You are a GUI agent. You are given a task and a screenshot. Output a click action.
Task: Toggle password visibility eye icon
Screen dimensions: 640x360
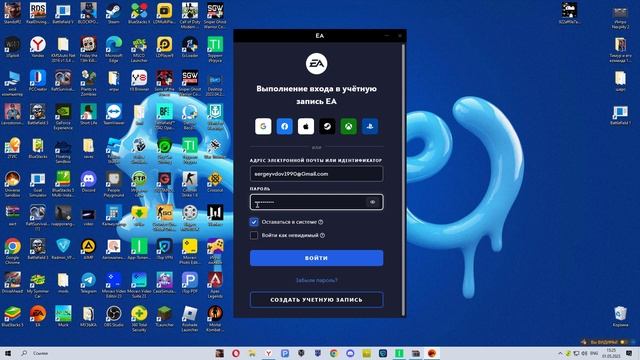(x=372, y=202)
